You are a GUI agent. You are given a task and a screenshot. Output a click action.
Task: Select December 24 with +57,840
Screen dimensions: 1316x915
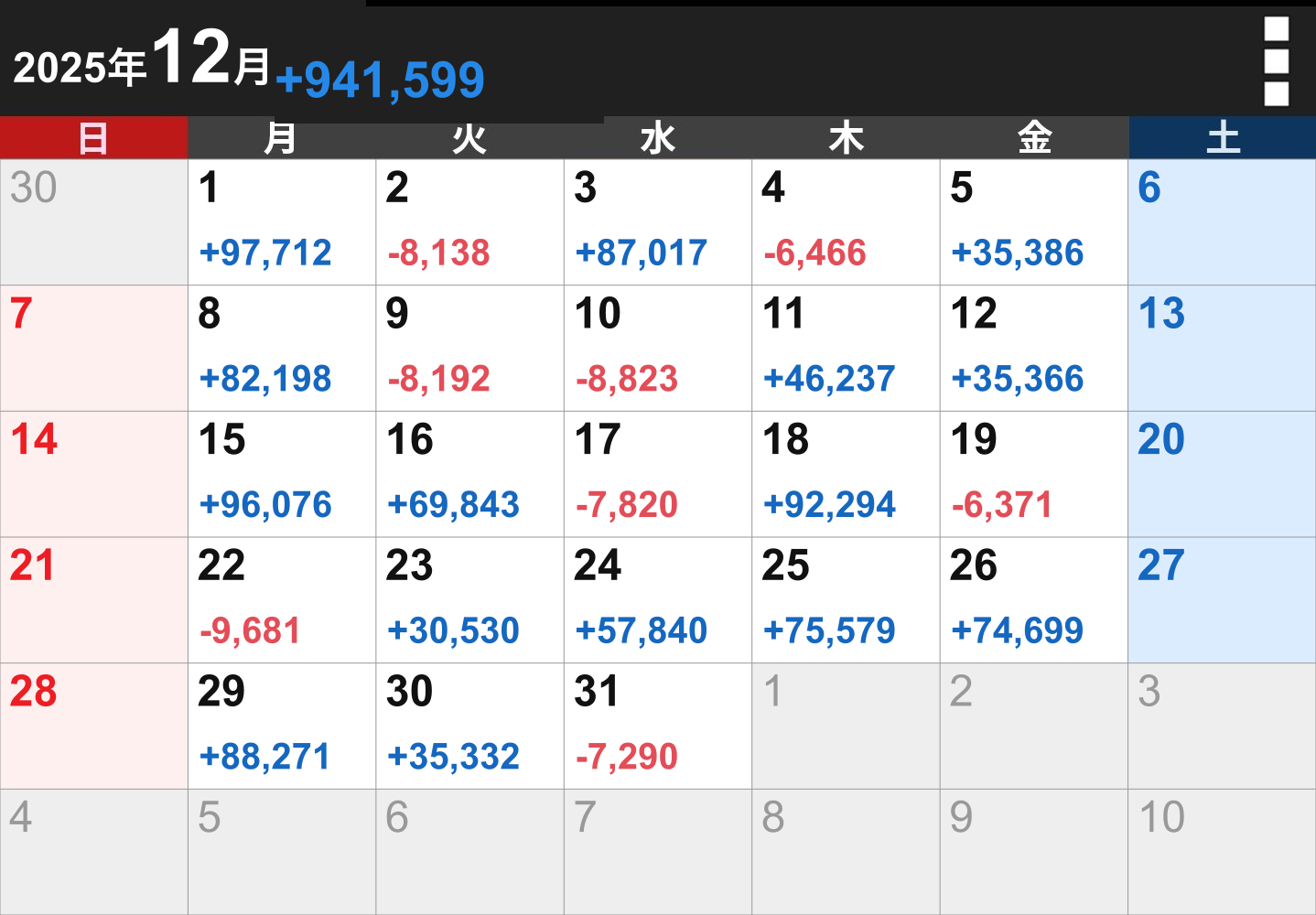(658, 600)
